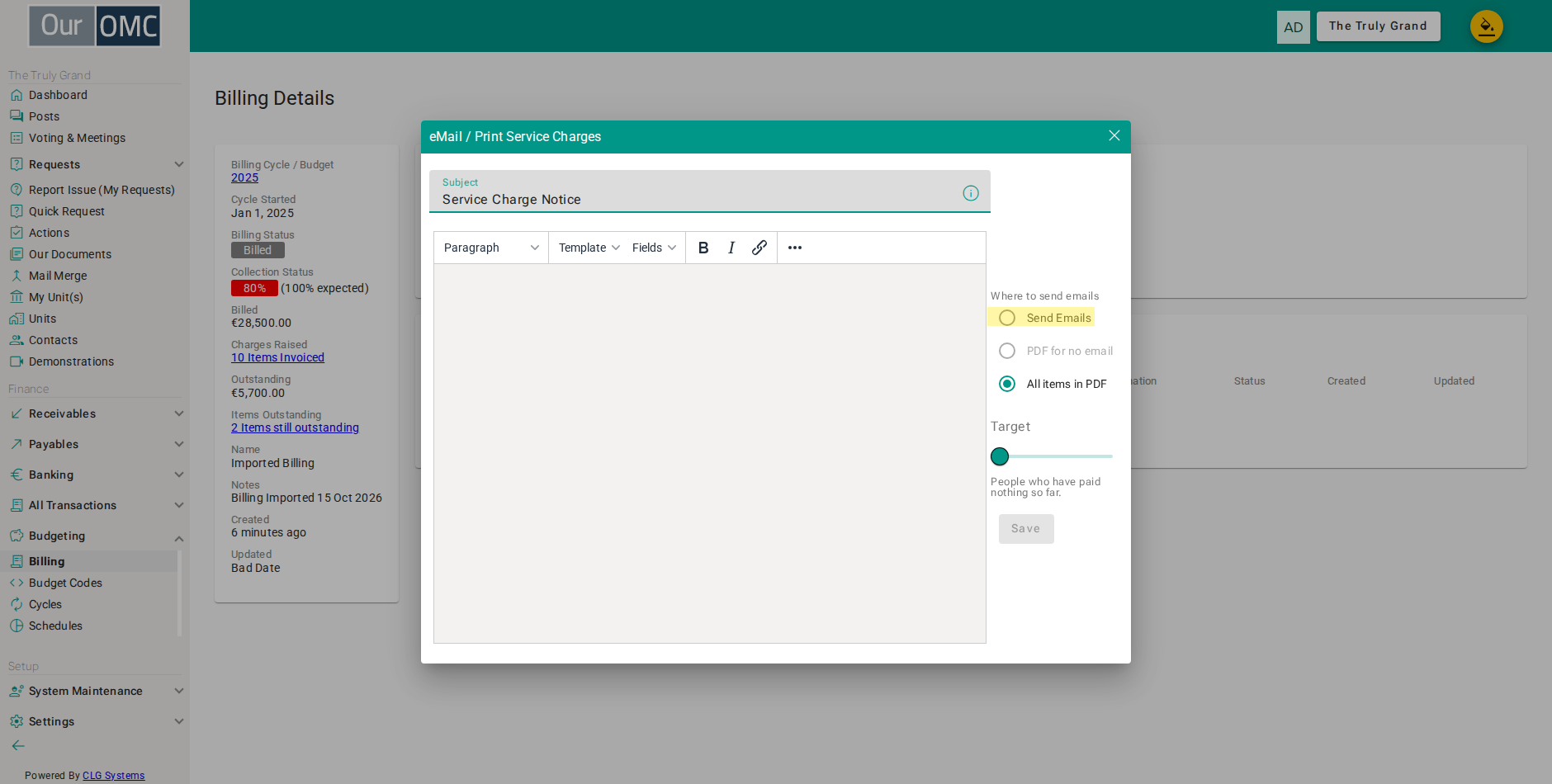Open Our Documents in the sidebar
The width and height of the screenshot is (1552, 784).
(x=70, y=254)
